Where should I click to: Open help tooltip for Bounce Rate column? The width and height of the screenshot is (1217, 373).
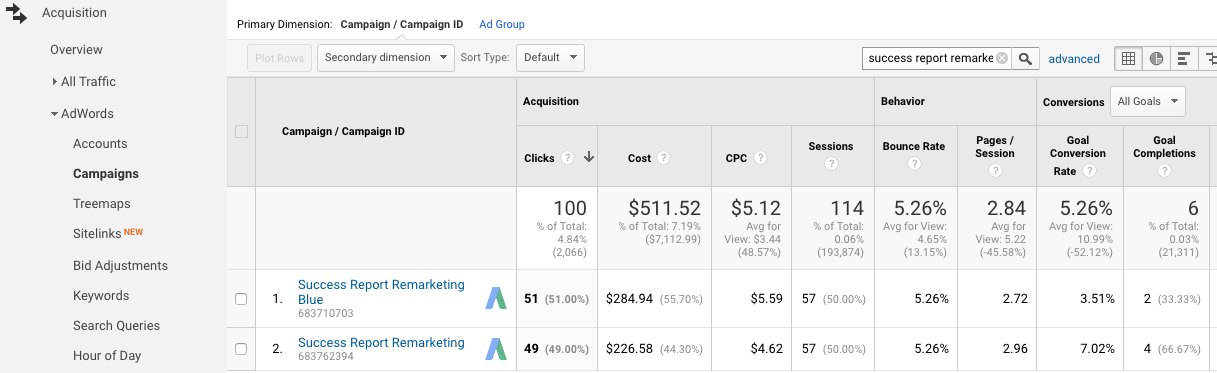click(x=914, y=164)
